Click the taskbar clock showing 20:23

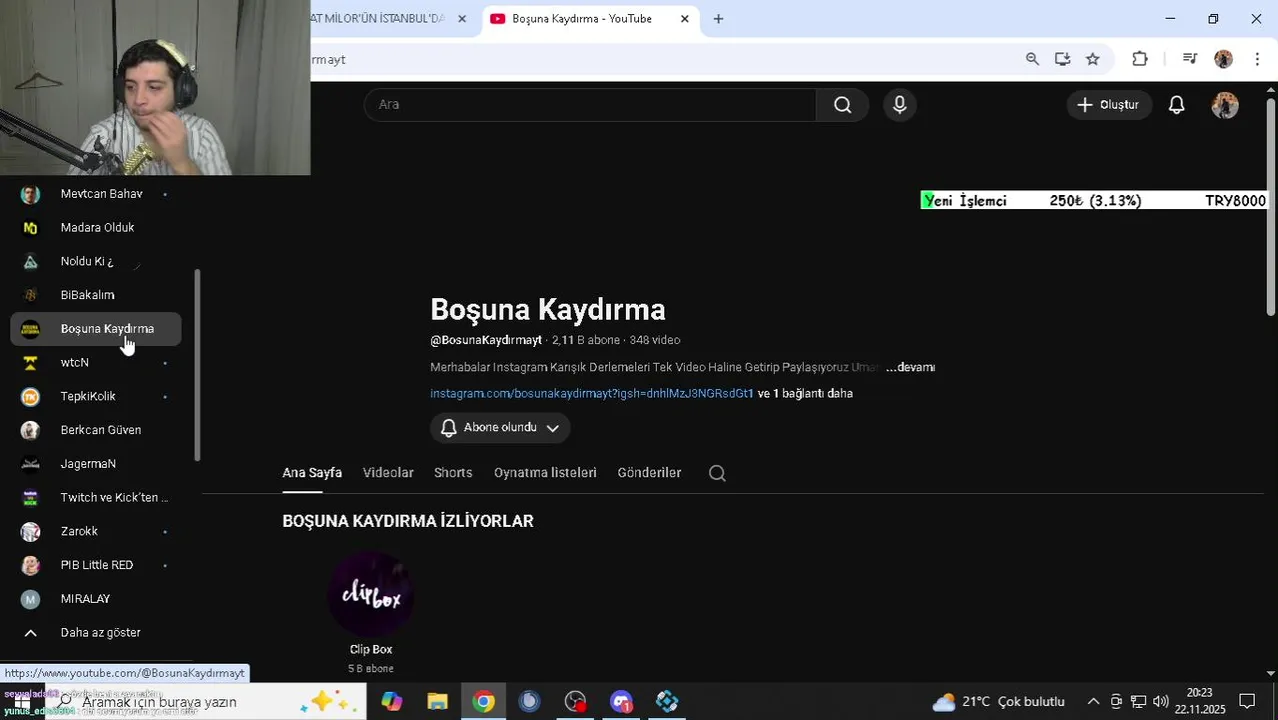1200,701
